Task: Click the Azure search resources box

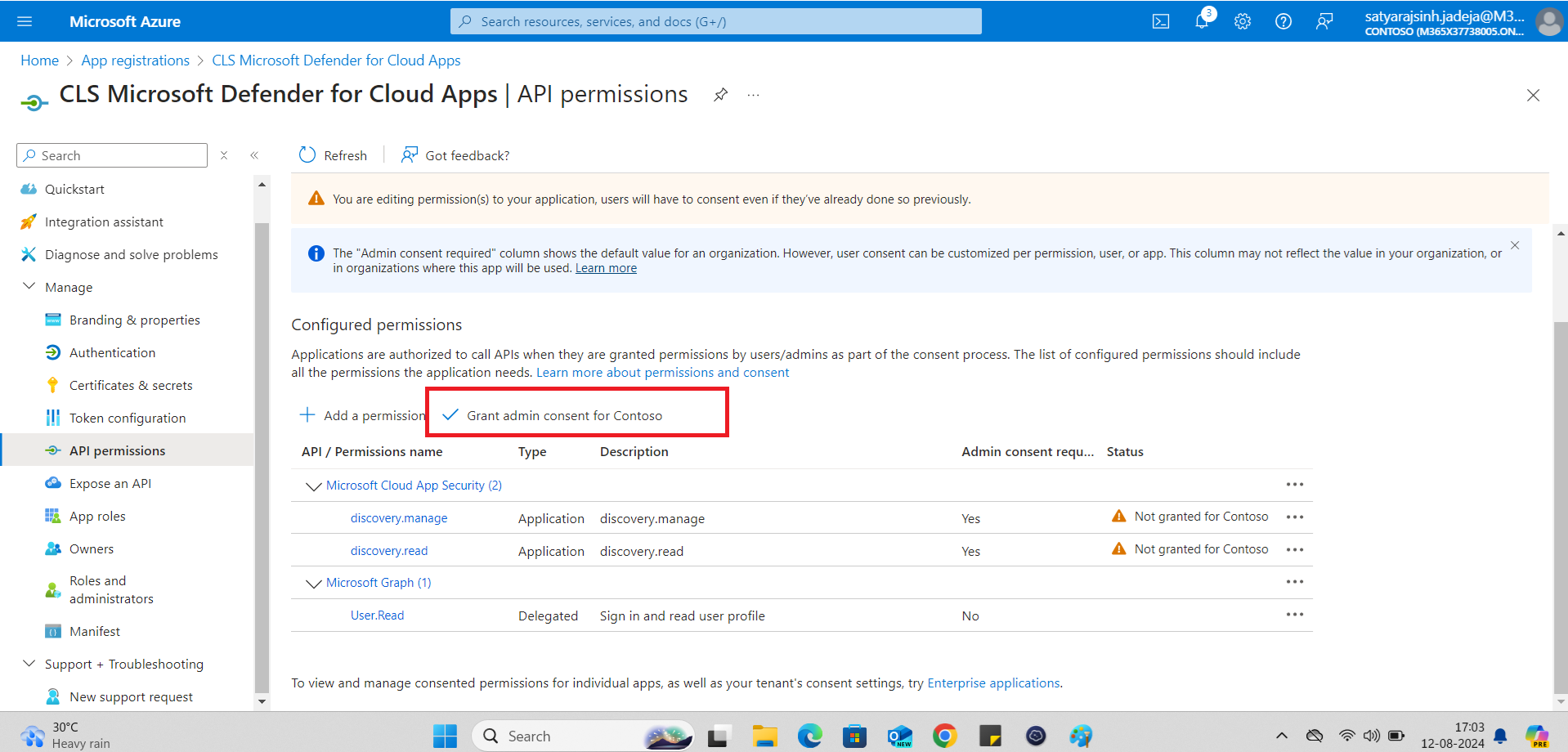Action: coord(716,21)
